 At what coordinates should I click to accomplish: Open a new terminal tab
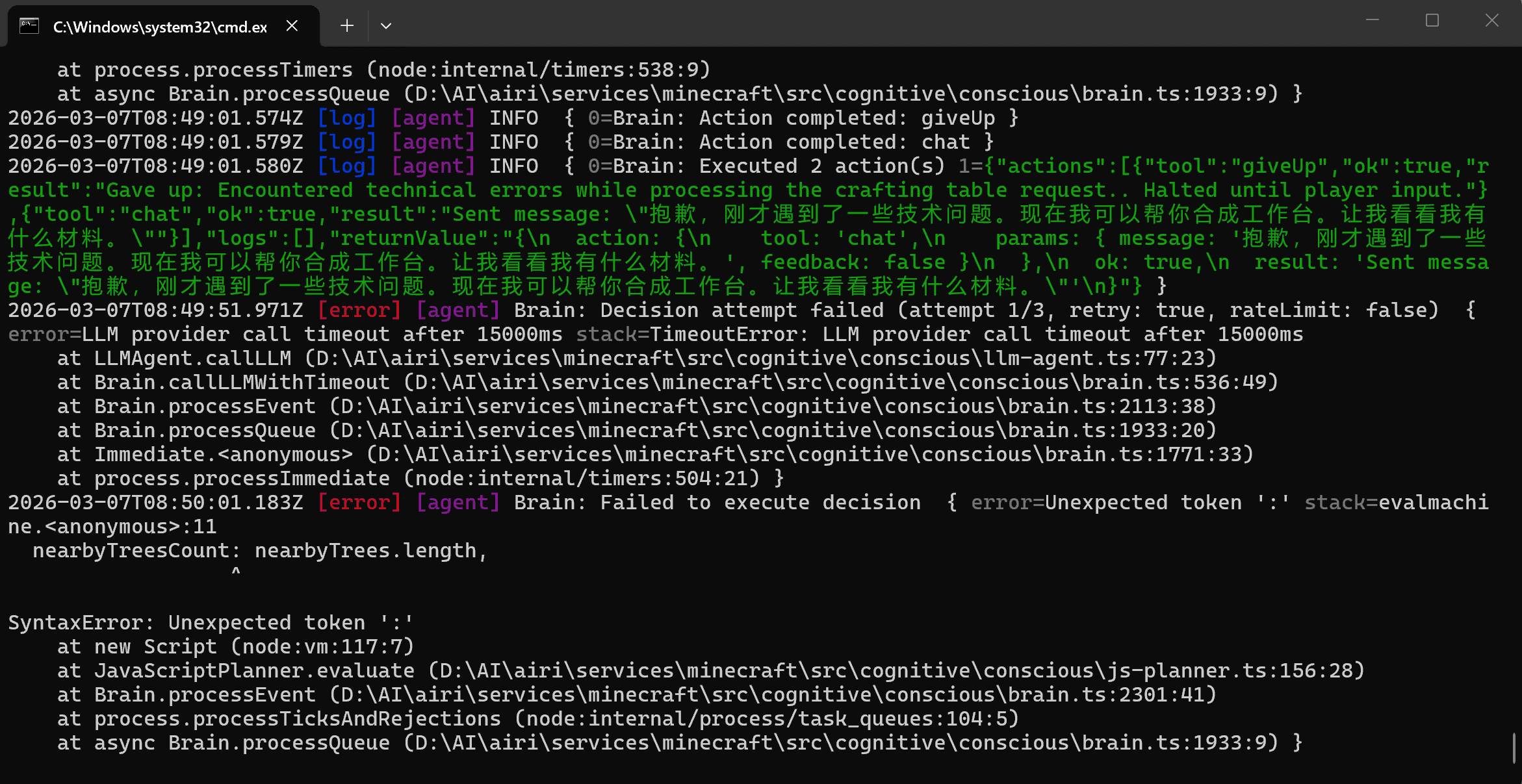347,26
